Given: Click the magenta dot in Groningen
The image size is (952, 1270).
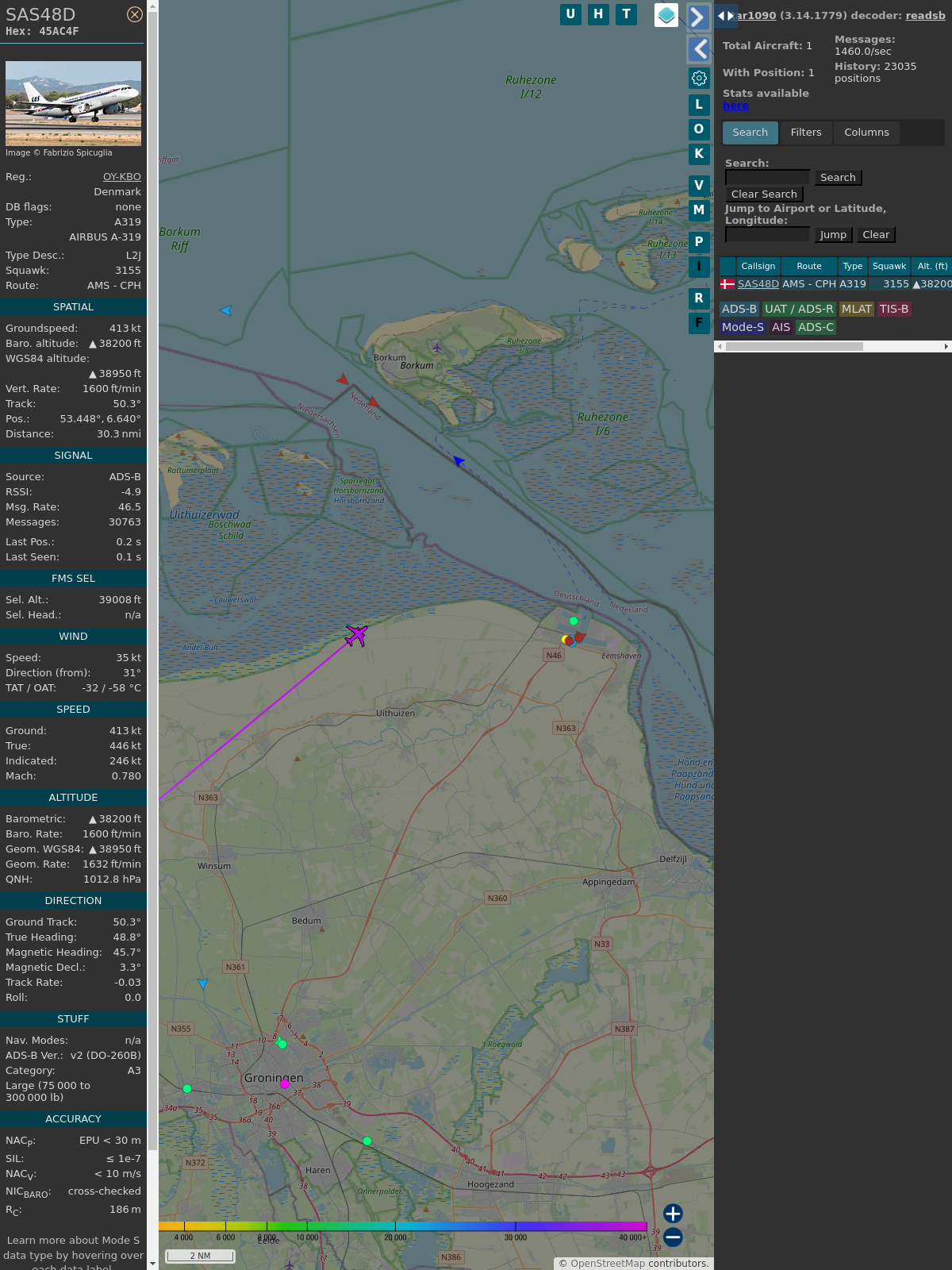Looking at the screenshot, I should pyautogui.click(x=285, y=1083).
